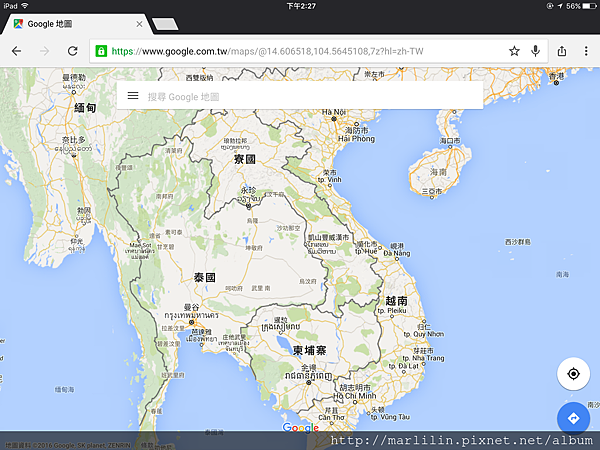
Task: Click the tp. Pleiku label
Action: coord(392,310)
